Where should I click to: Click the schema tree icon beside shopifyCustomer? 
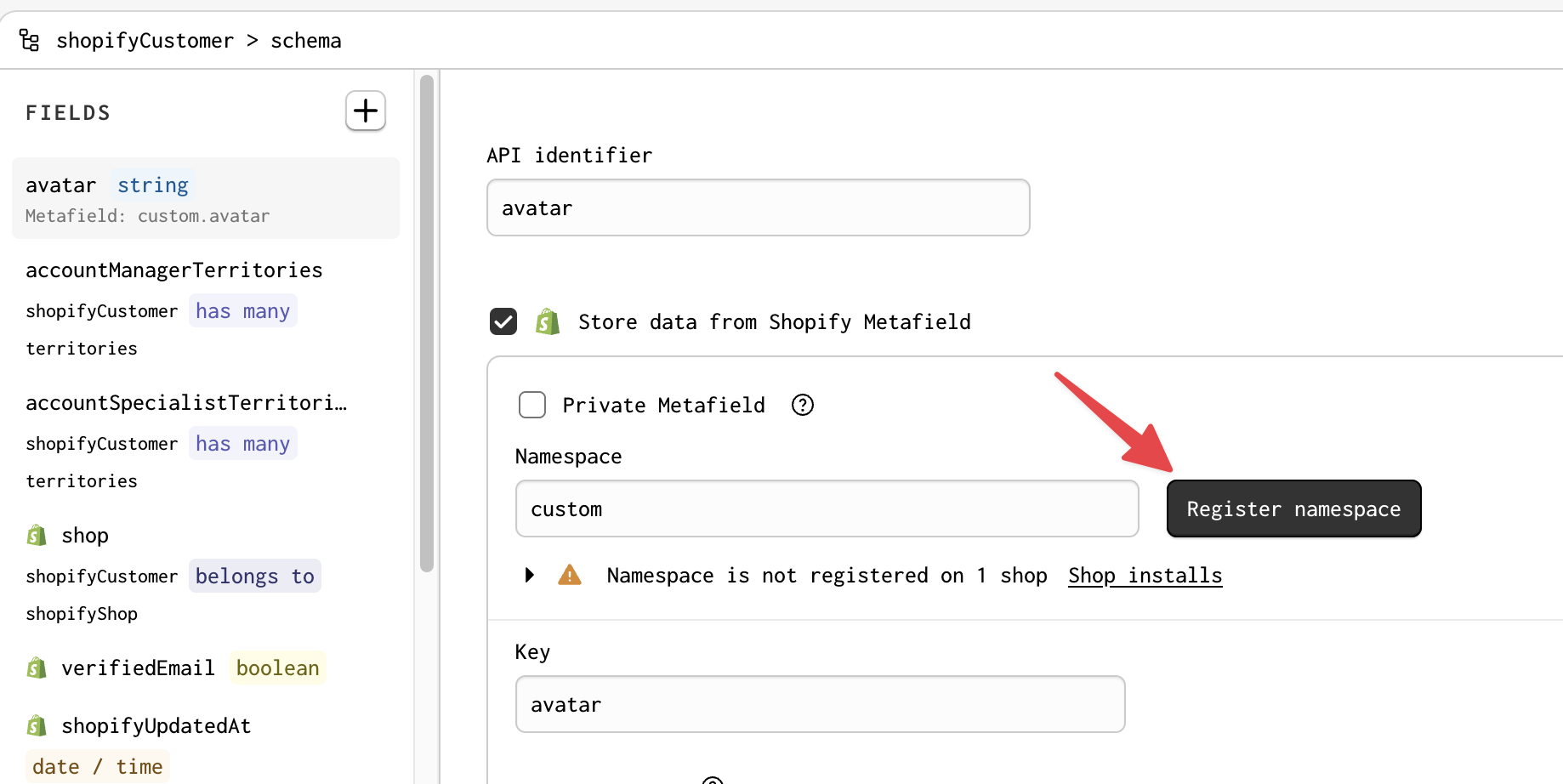[x=30, y=40]
